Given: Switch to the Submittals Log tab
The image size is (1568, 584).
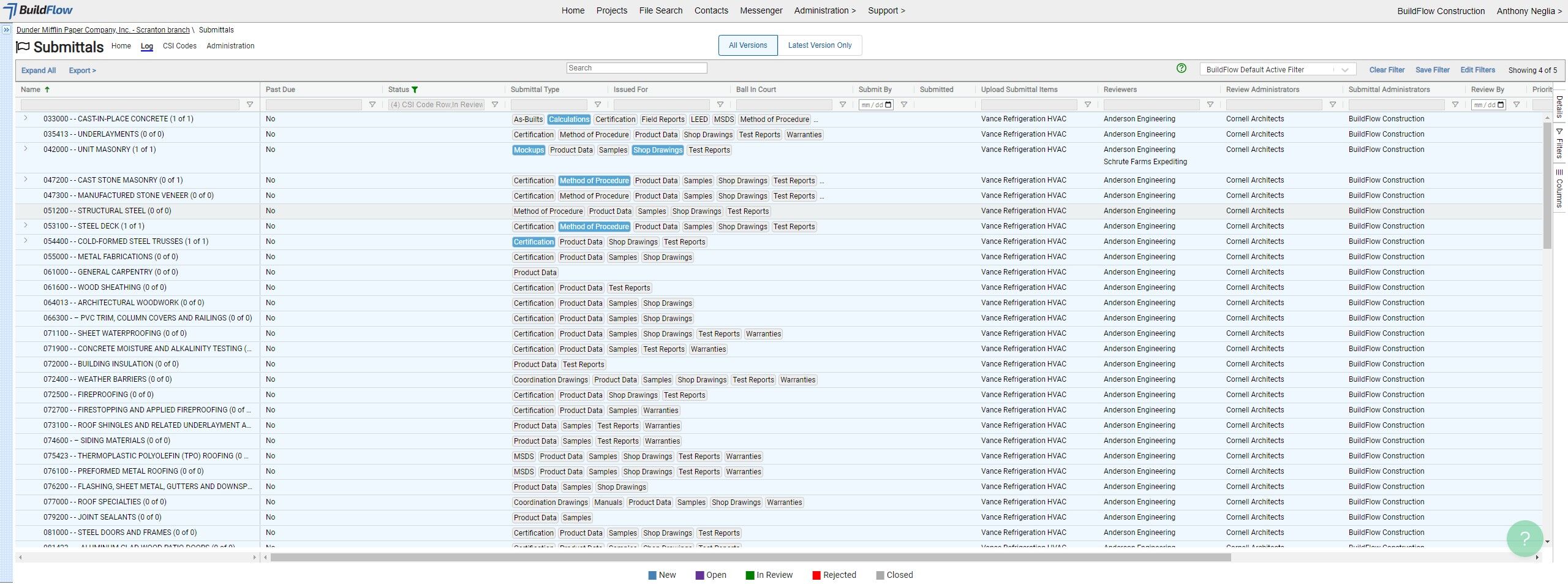Looking at the screenshot, I should [x=147, y=46].
